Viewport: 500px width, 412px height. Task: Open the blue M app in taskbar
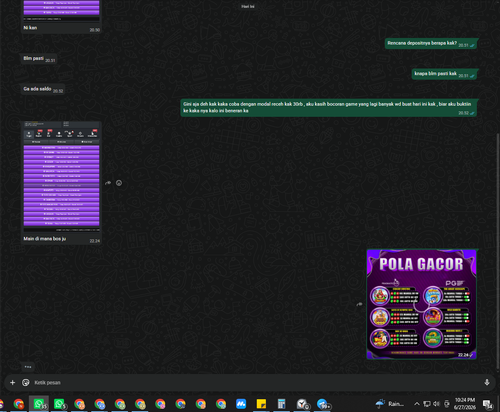(241, 404)
